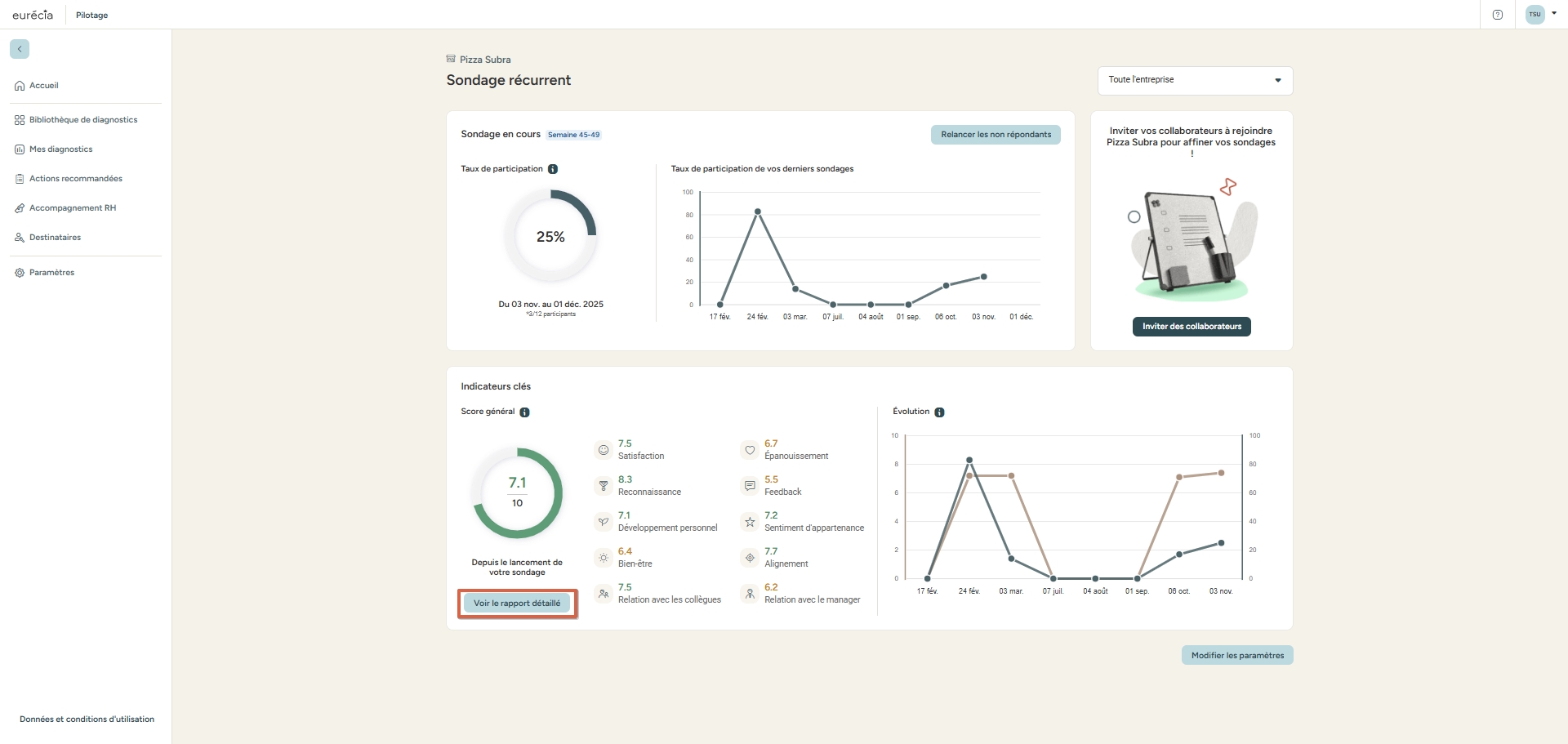Collapse the sidebar with the back chevron
The image size is (1568, 744).
point(20,49)
